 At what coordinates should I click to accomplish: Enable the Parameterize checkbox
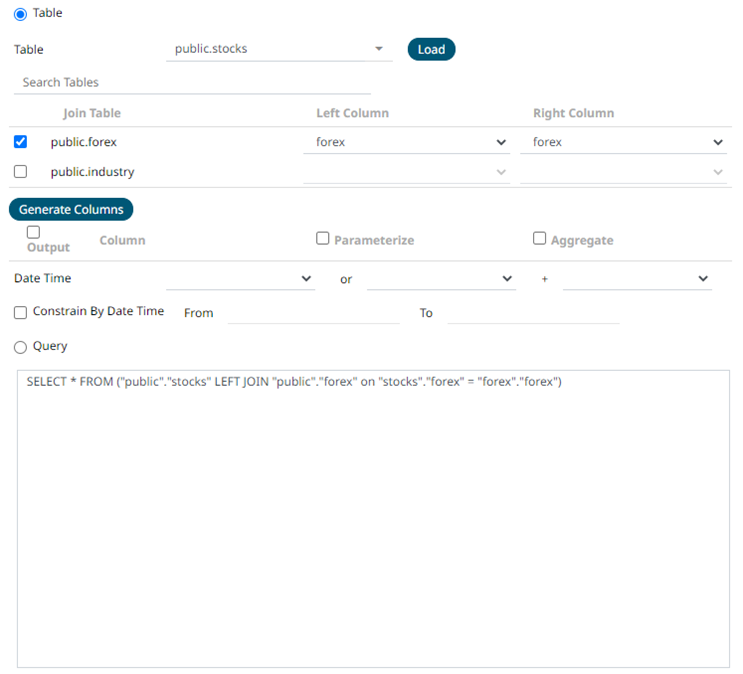(323, 239)
